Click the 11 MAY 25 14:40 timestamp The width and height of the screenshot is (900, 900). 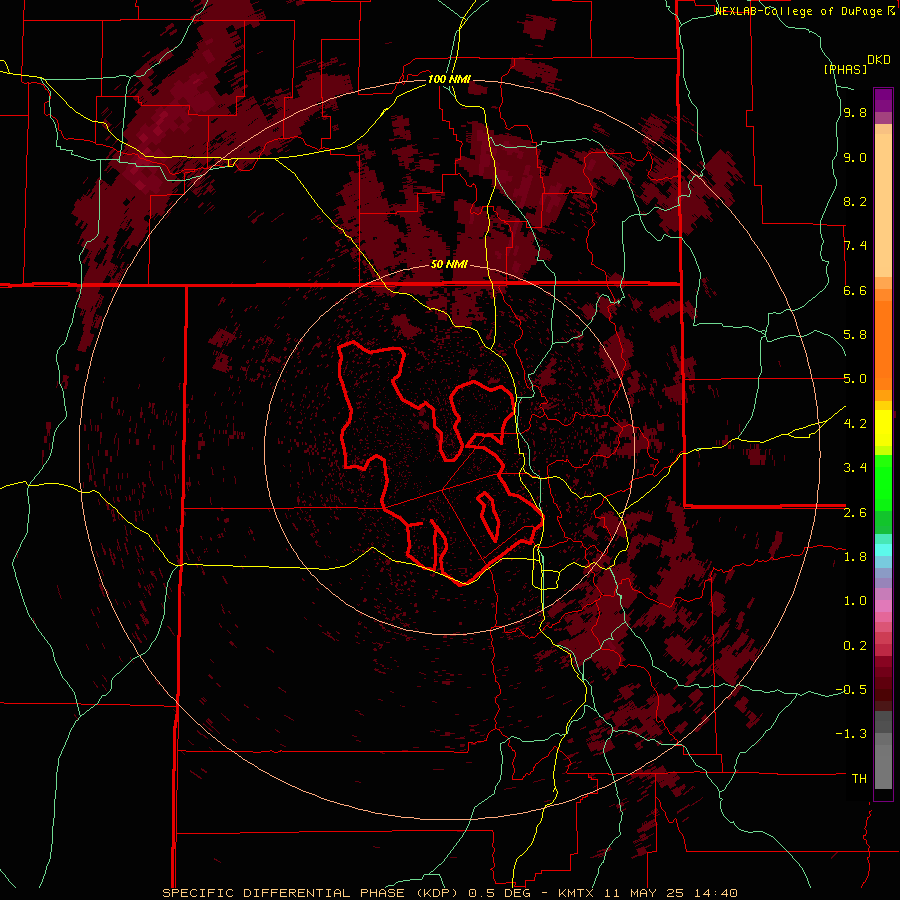(x=668, y=893)
